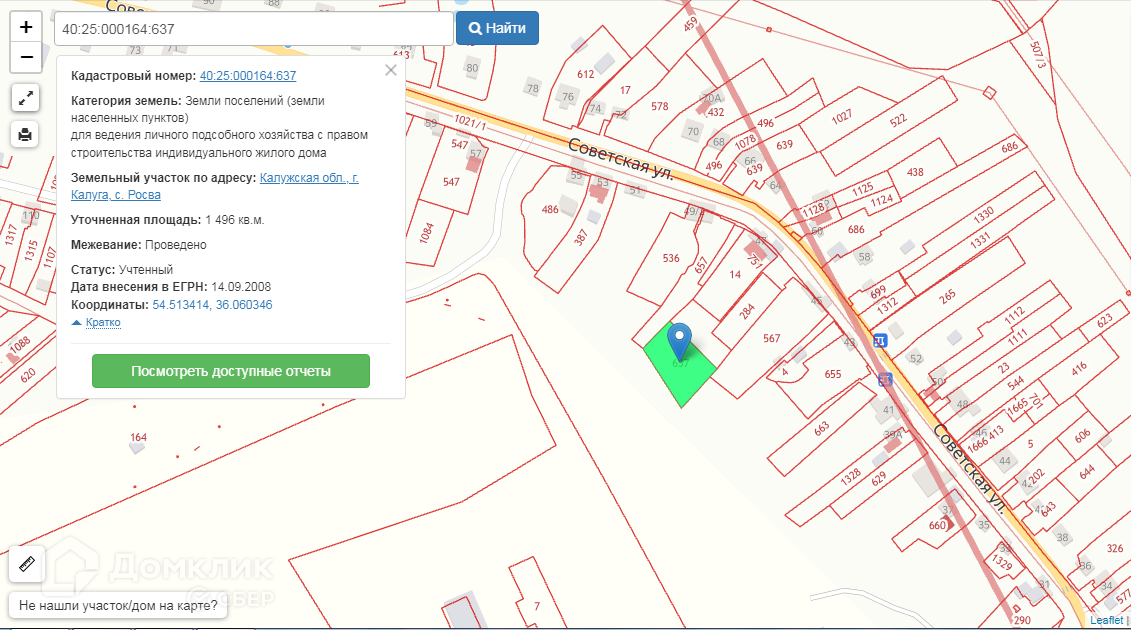The image size is (1131, 630).
Task: Toggle fullscreen map view
Action: 25,98
